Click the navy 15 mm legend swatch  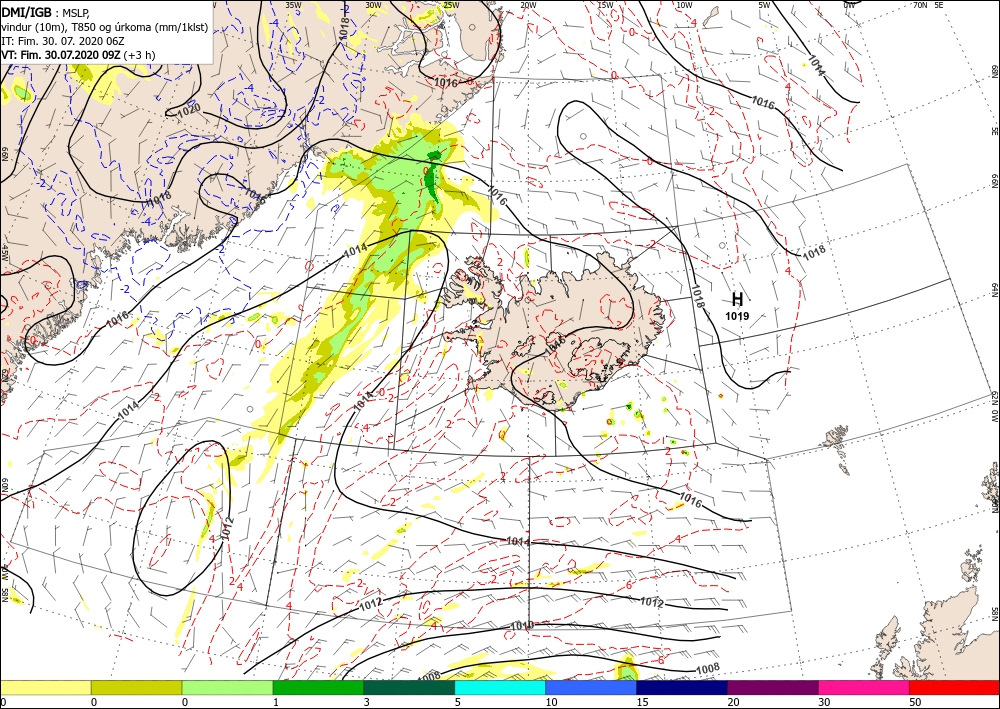[x=682, y=687]
